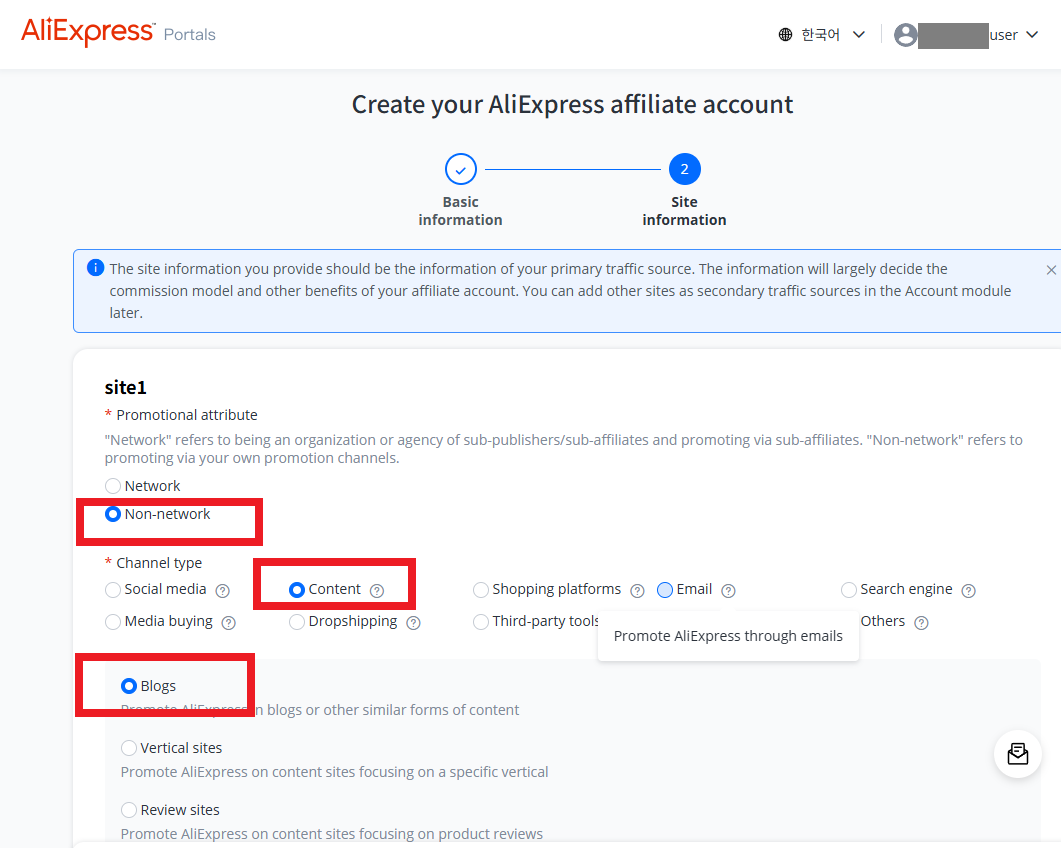Image resolution: width=1061 pixels, height=848 pixels.
Task: Open the floating feedback mail button
Action: click(x=1018, y=754)
